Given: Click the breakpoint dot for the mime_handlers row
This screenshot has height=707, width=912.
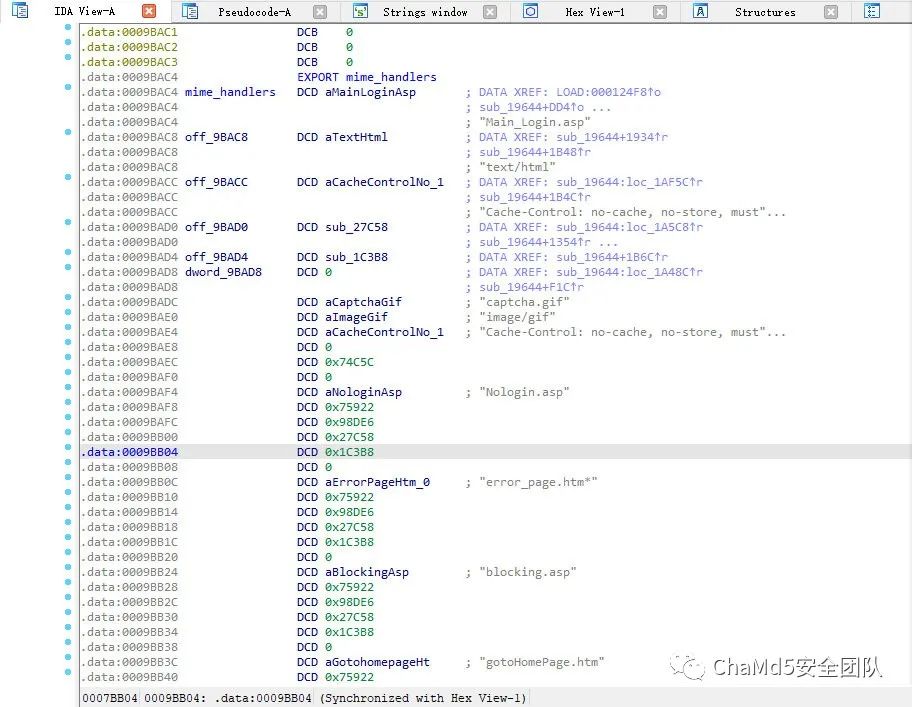Looking at the screenshot, I should 68,87.
